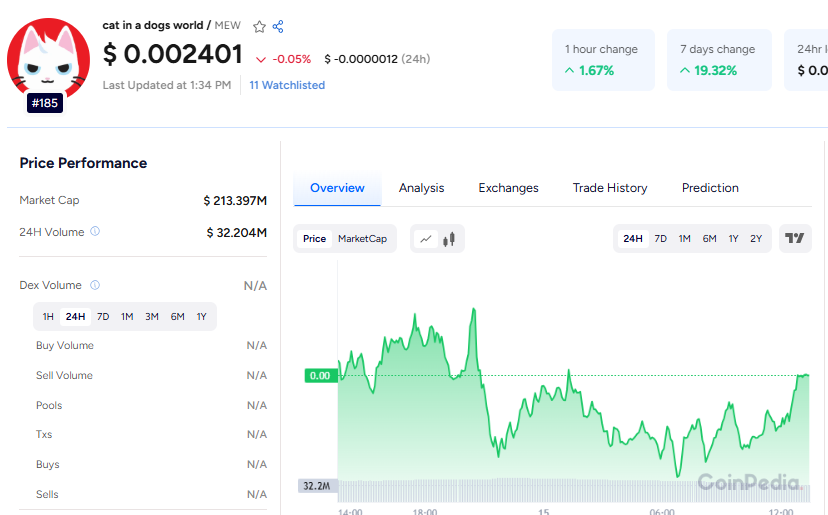Set Dex Volume period to 1M
The image size is (828, 515).
[x=127, y=316]
